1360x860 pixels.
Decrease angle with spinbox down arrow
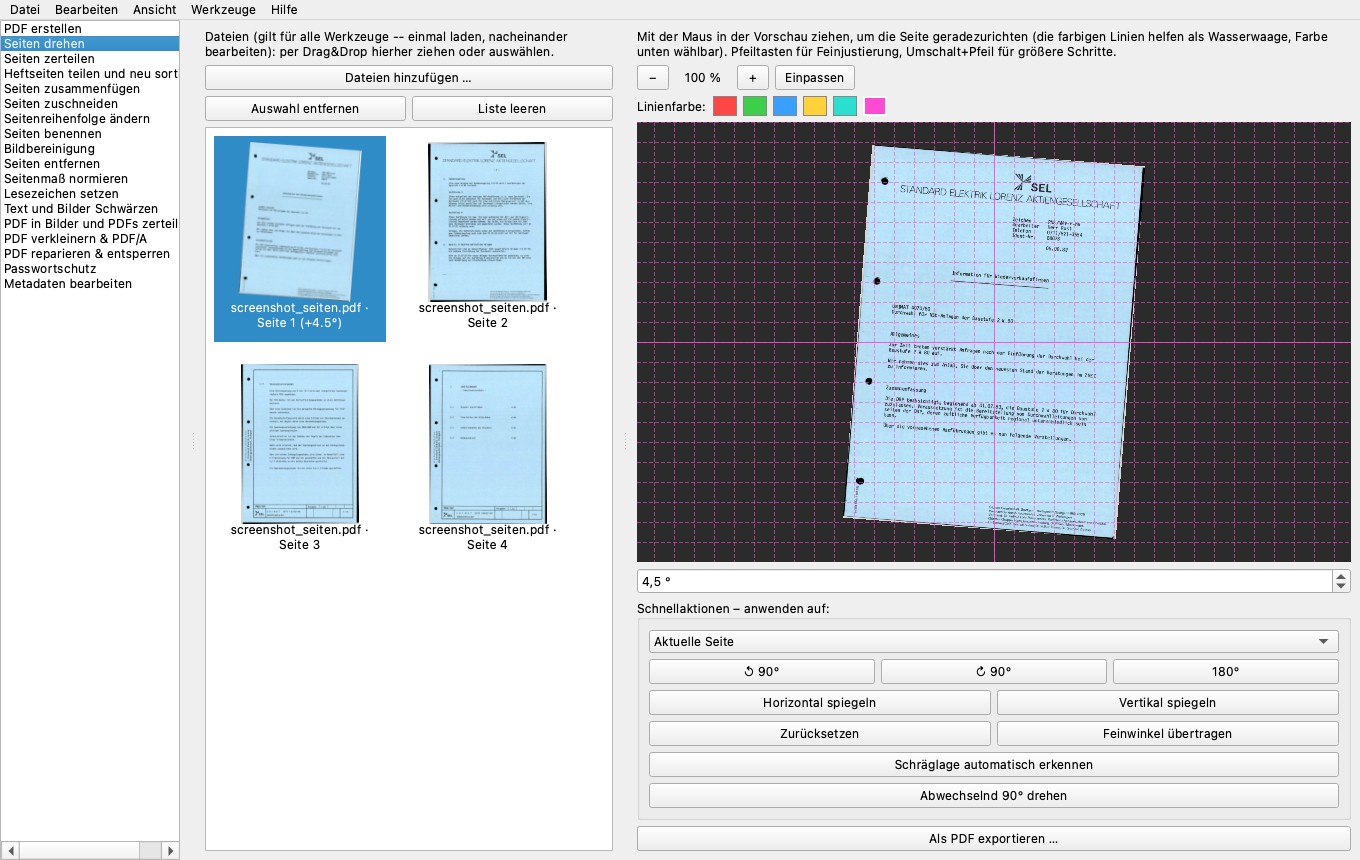pos(1342,587)
